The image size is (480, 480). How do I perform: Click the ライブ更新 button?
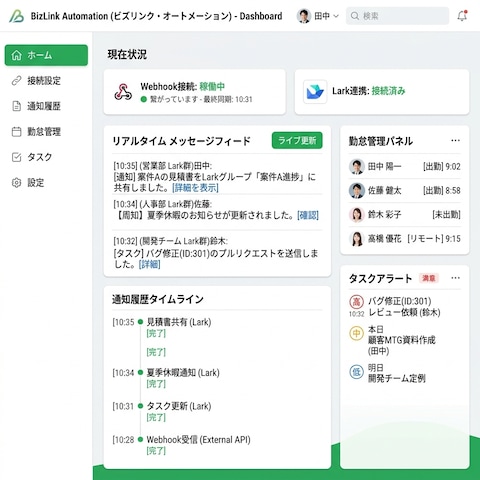[x=297, y=140]
